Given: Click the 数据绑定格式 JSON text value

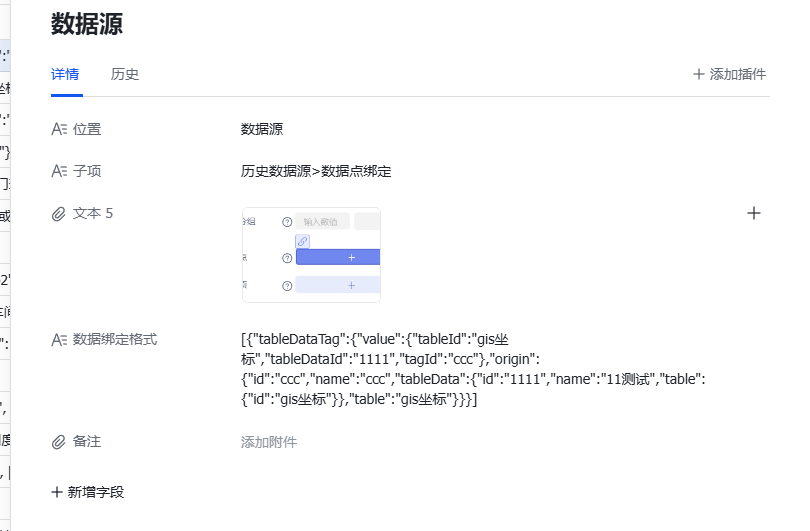Looking at the screenshot, I should coord(470,370).
